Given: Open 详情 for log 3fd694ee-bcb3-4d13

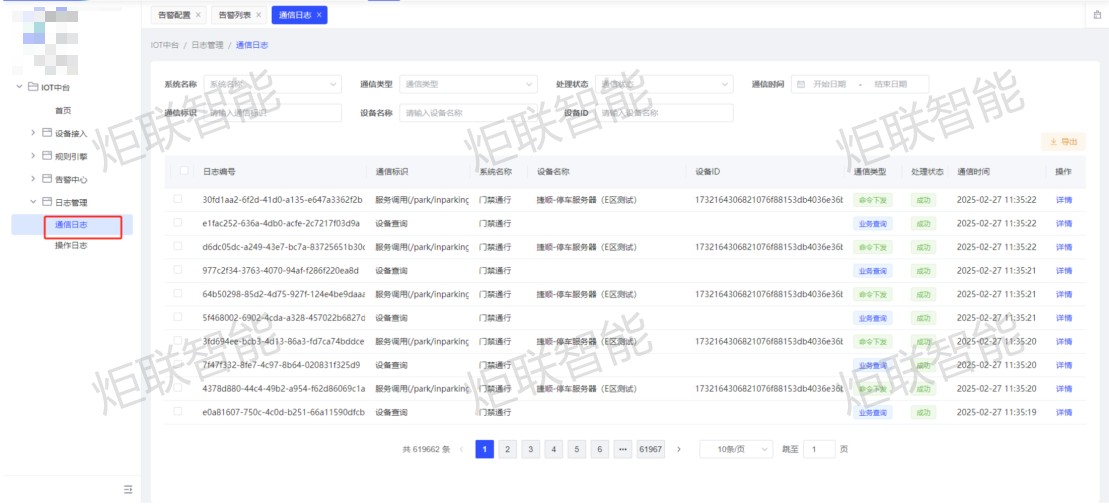Looking at the screenshot, I should (1064, 341).
